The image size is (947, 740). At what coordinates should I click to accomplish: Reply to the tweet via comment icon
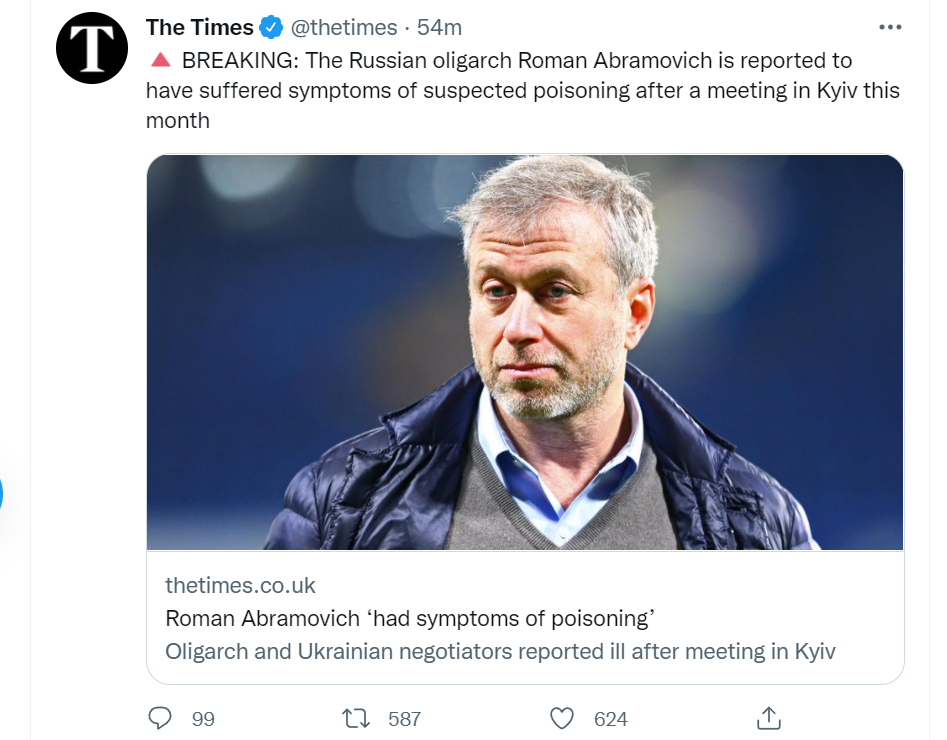(x=161, y=718)
